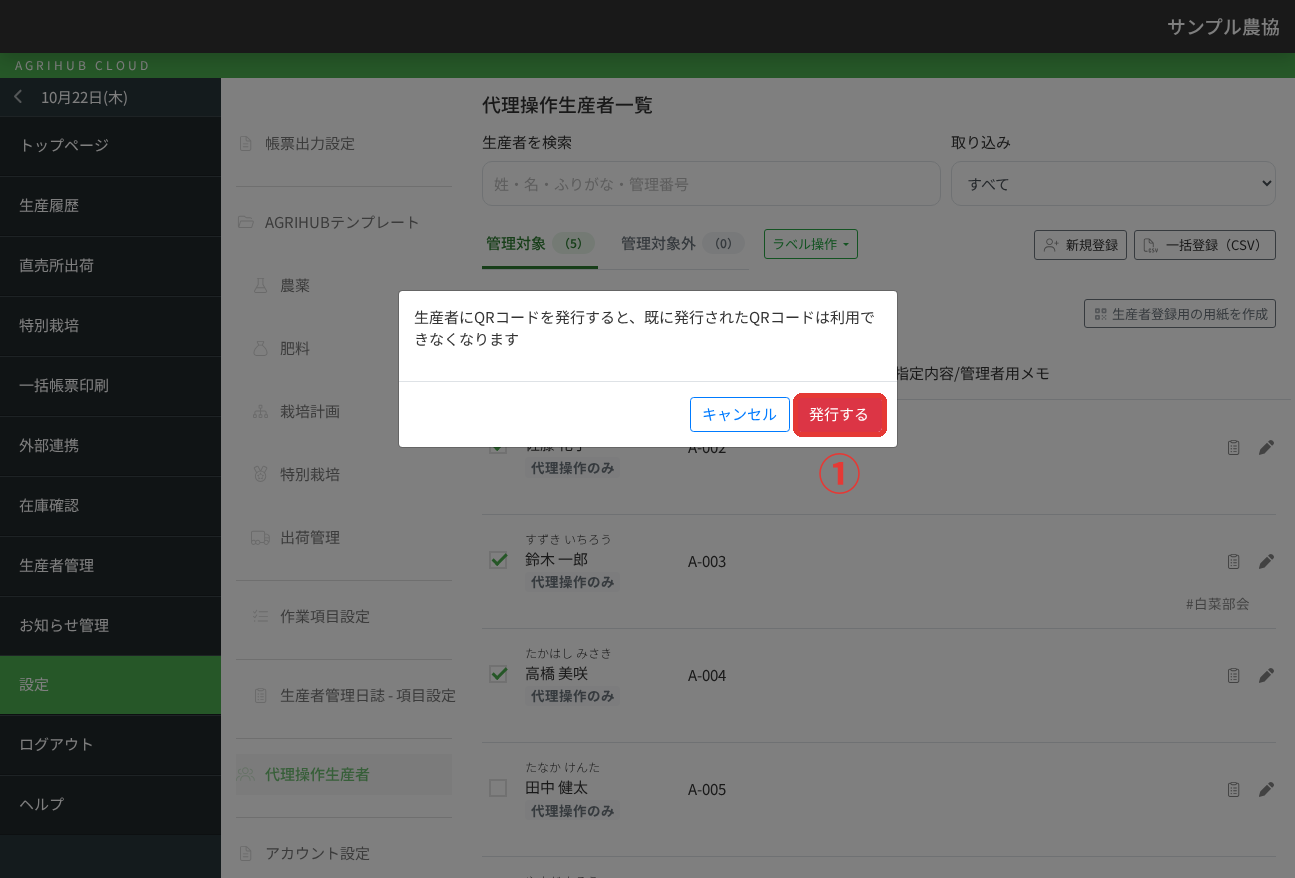Go back using arrow beside 10月22日(木)
This screenshot has width=1295, height=878.
click(18, 97)
